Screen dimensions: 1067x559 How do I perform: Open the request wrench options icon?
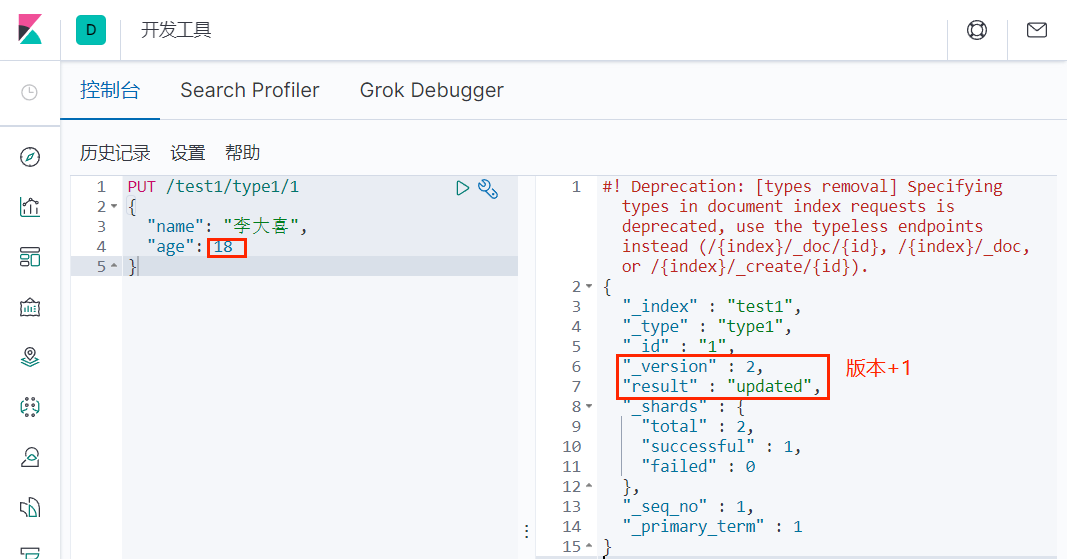[488, 189]
